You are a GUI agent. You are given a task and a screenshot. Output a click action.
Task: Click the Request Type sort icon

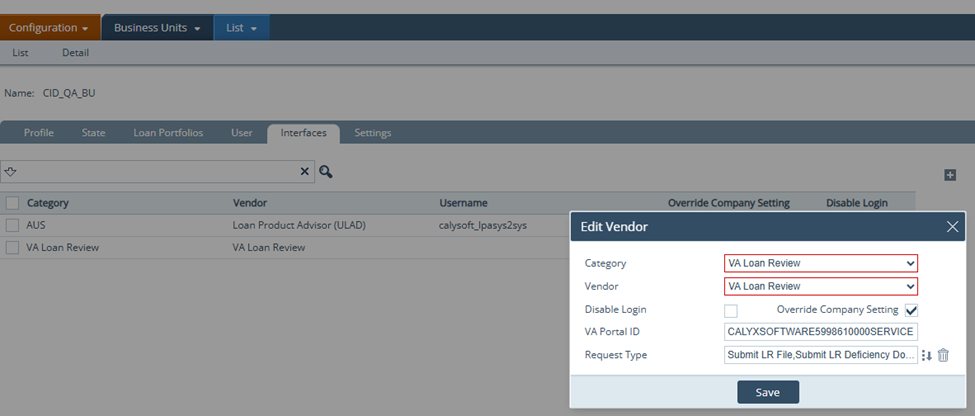926,355
